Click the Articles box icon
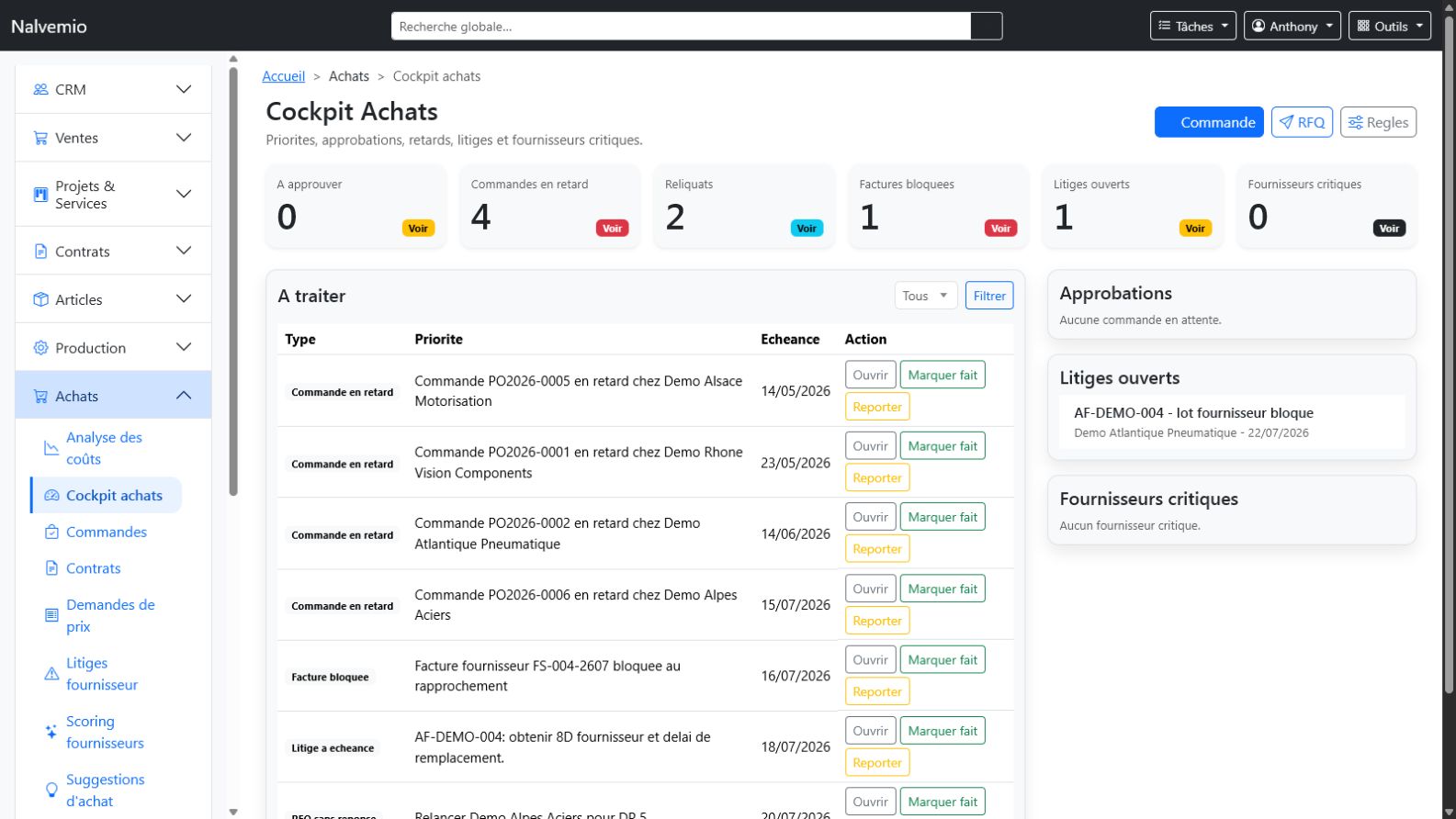The image size is (1456, 819). click(x=40, y=299)
